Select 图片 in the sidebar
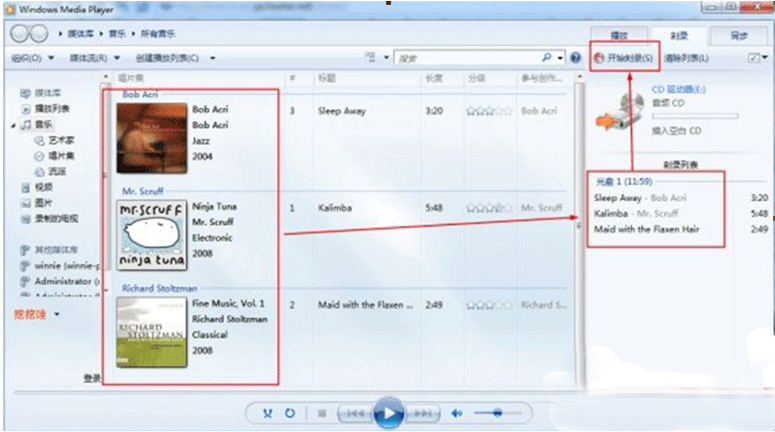The width and height of the screenshot is (775, 432). [x=43, y=203]
